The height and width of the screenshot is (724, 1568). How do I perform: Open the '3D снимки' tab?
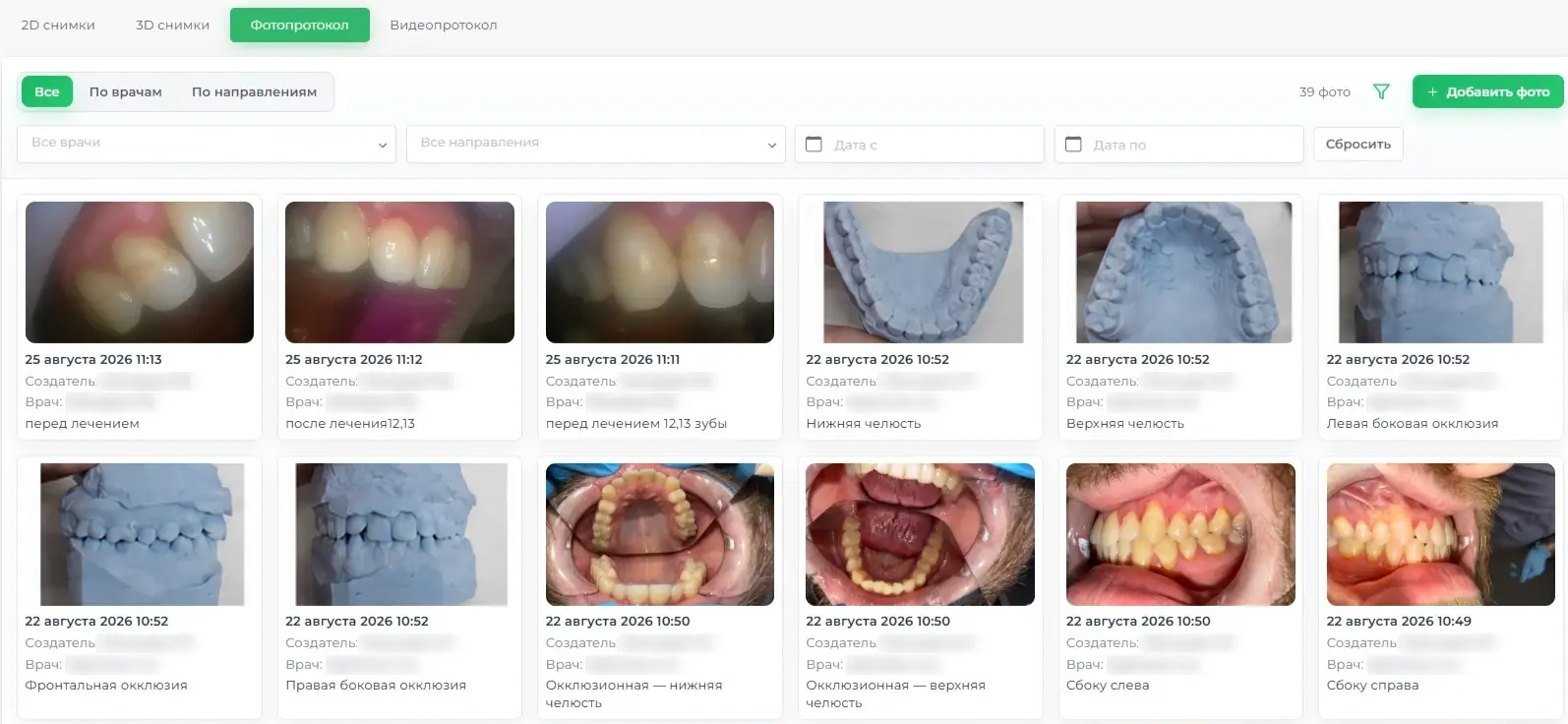(172, 26)
